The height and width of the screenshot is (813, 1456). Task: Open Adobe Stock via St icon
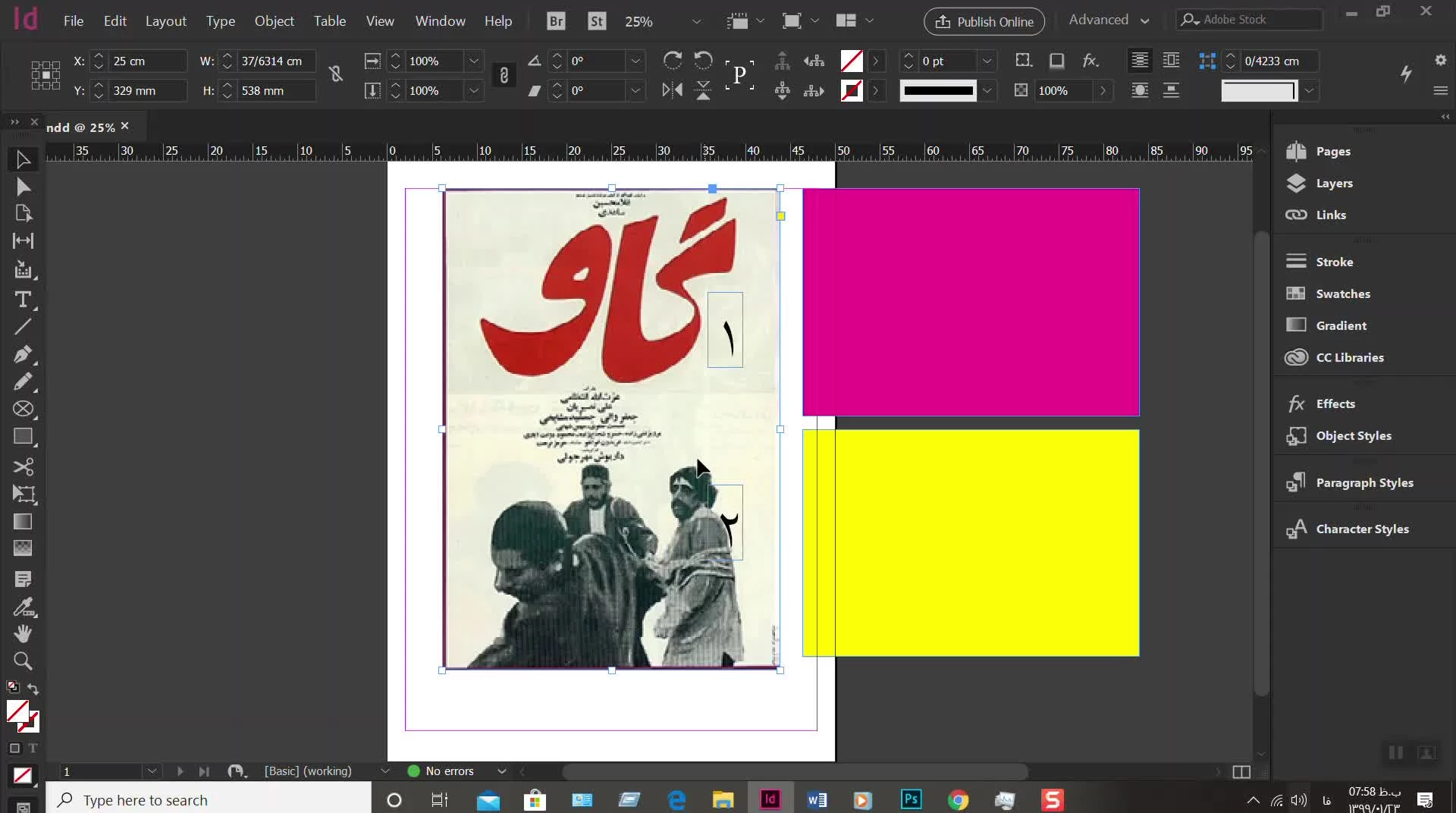pos(597,21)
